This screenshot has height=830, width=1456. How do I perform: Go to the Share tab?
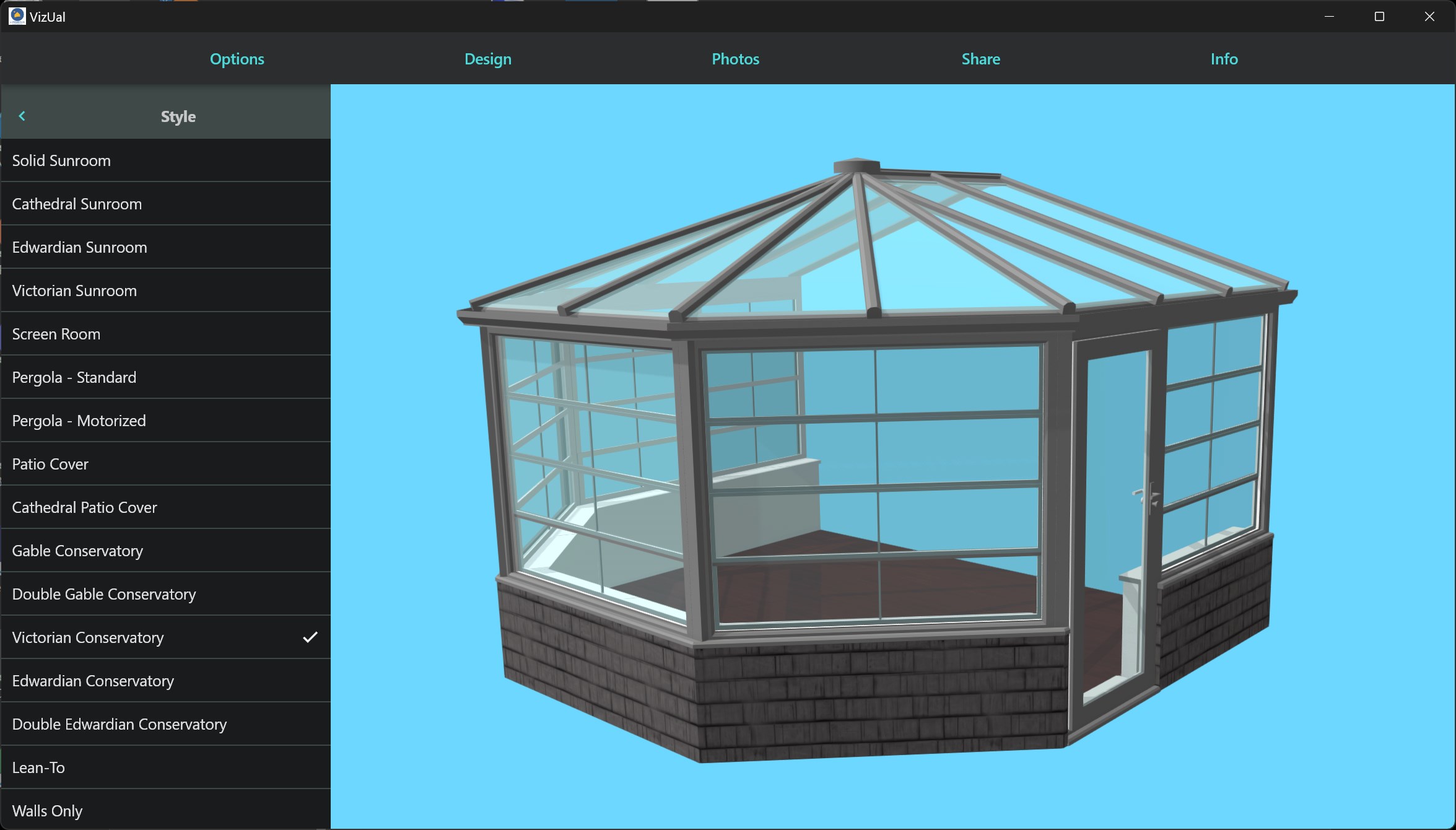980,59
